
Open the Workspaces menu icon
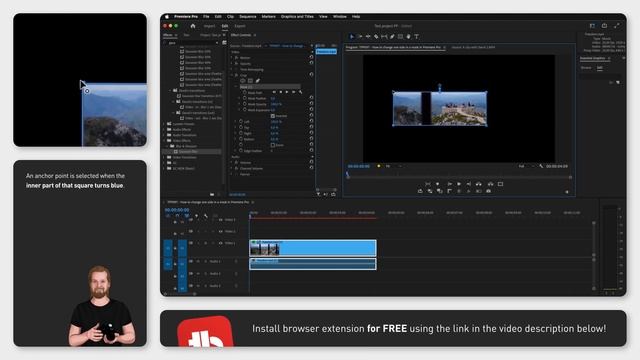click(x=592, y=26)
